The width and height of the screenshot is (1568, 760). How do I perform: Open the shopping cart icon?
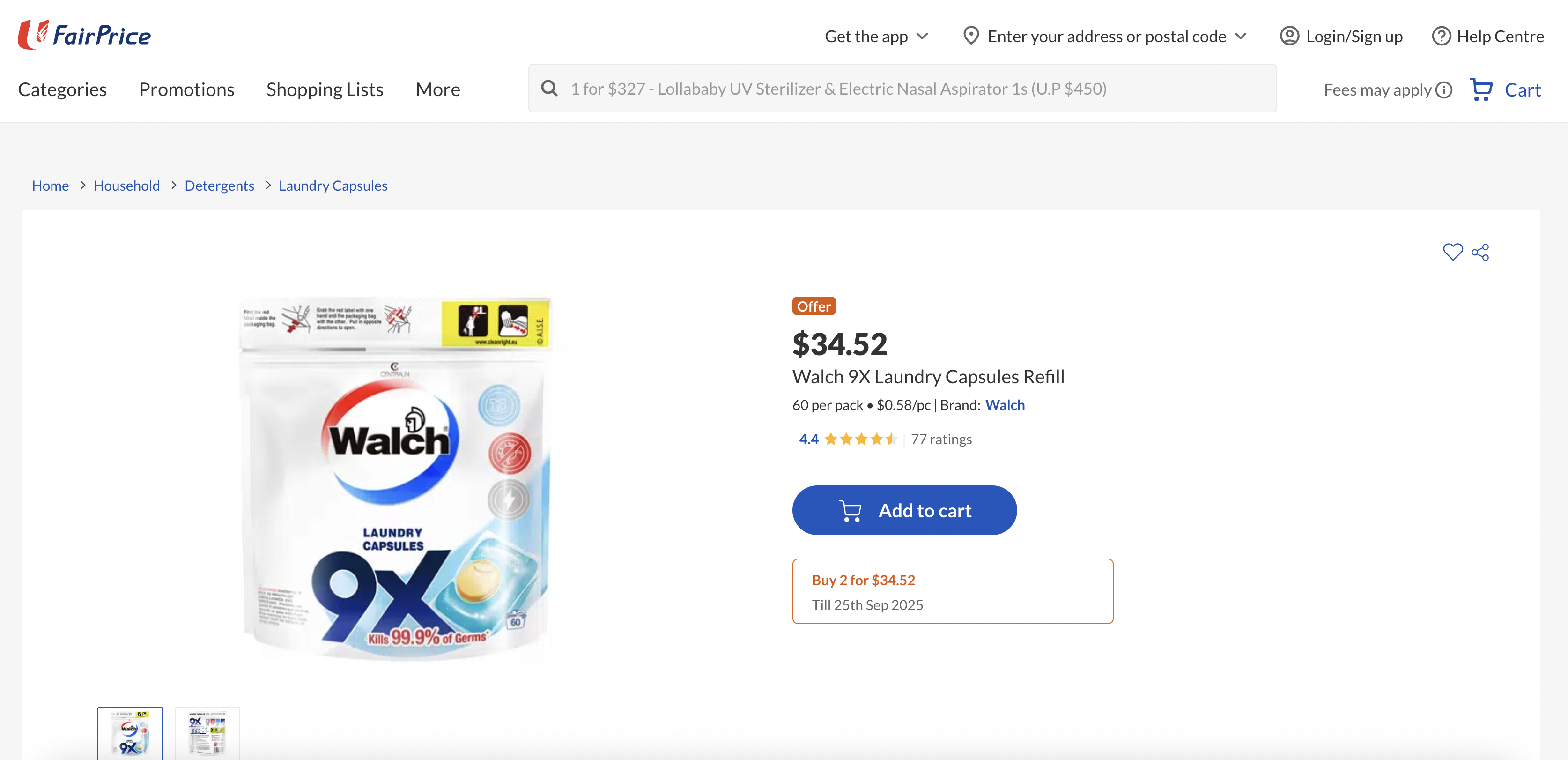click(x=1481, y=89)
